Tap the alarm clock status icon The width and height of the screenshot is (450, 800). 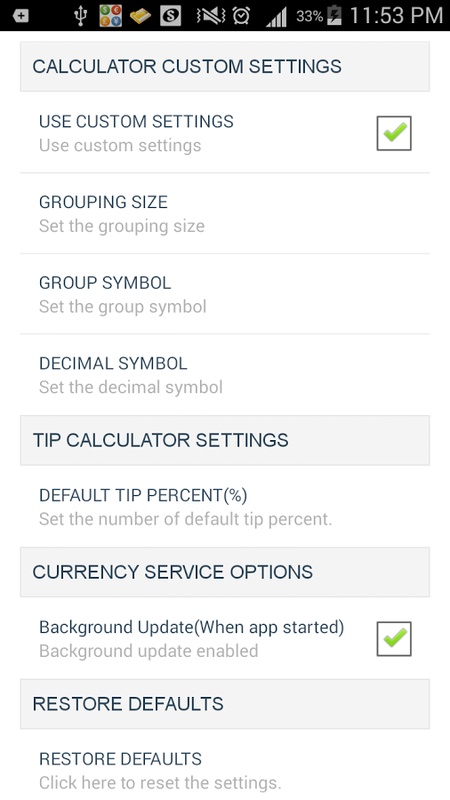coord(241,16)
